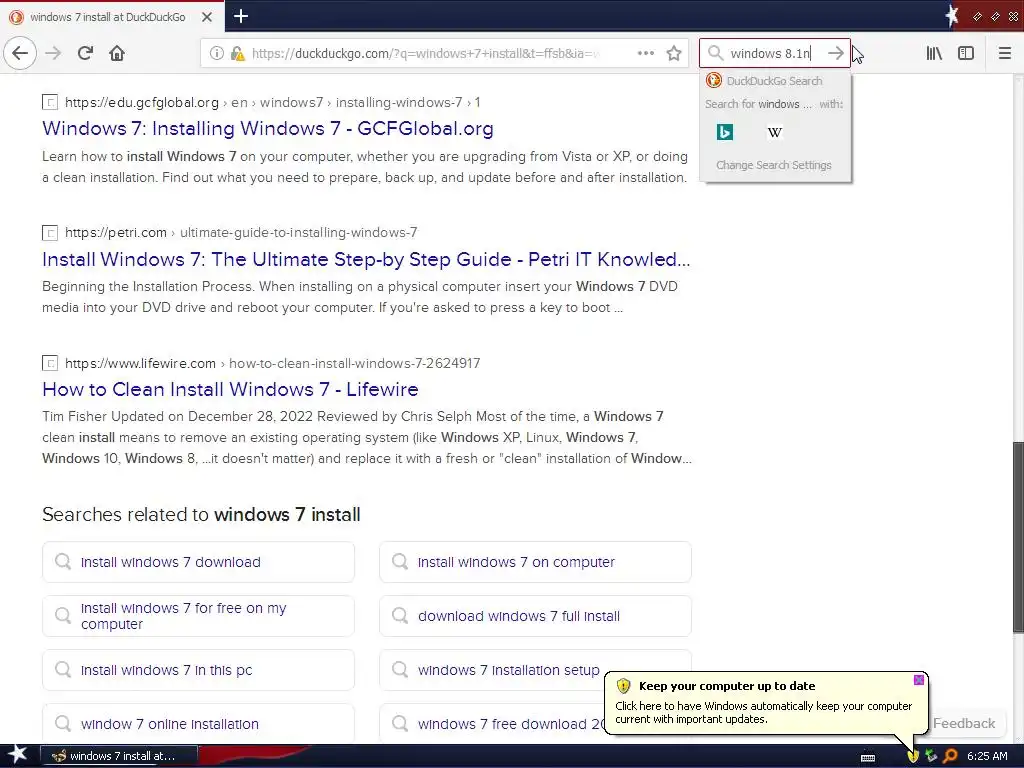The width and height of the screenshot is (1024, 768).
Task: Click the magnifier tray icon
Action: [950, 756]
